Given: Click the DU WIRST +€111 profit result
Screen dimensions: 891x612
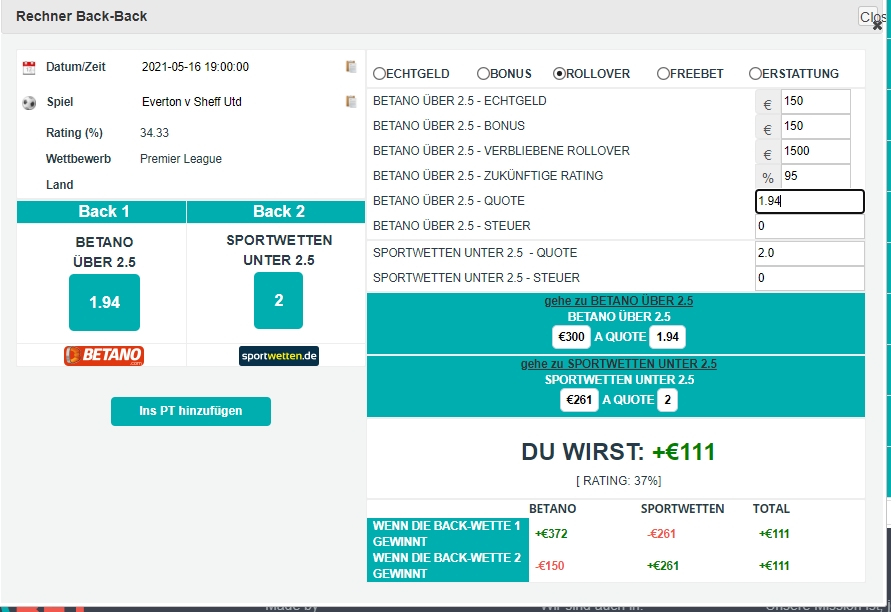Looking at the screenshot, I should pyautogui.click(x=618, y=452).
